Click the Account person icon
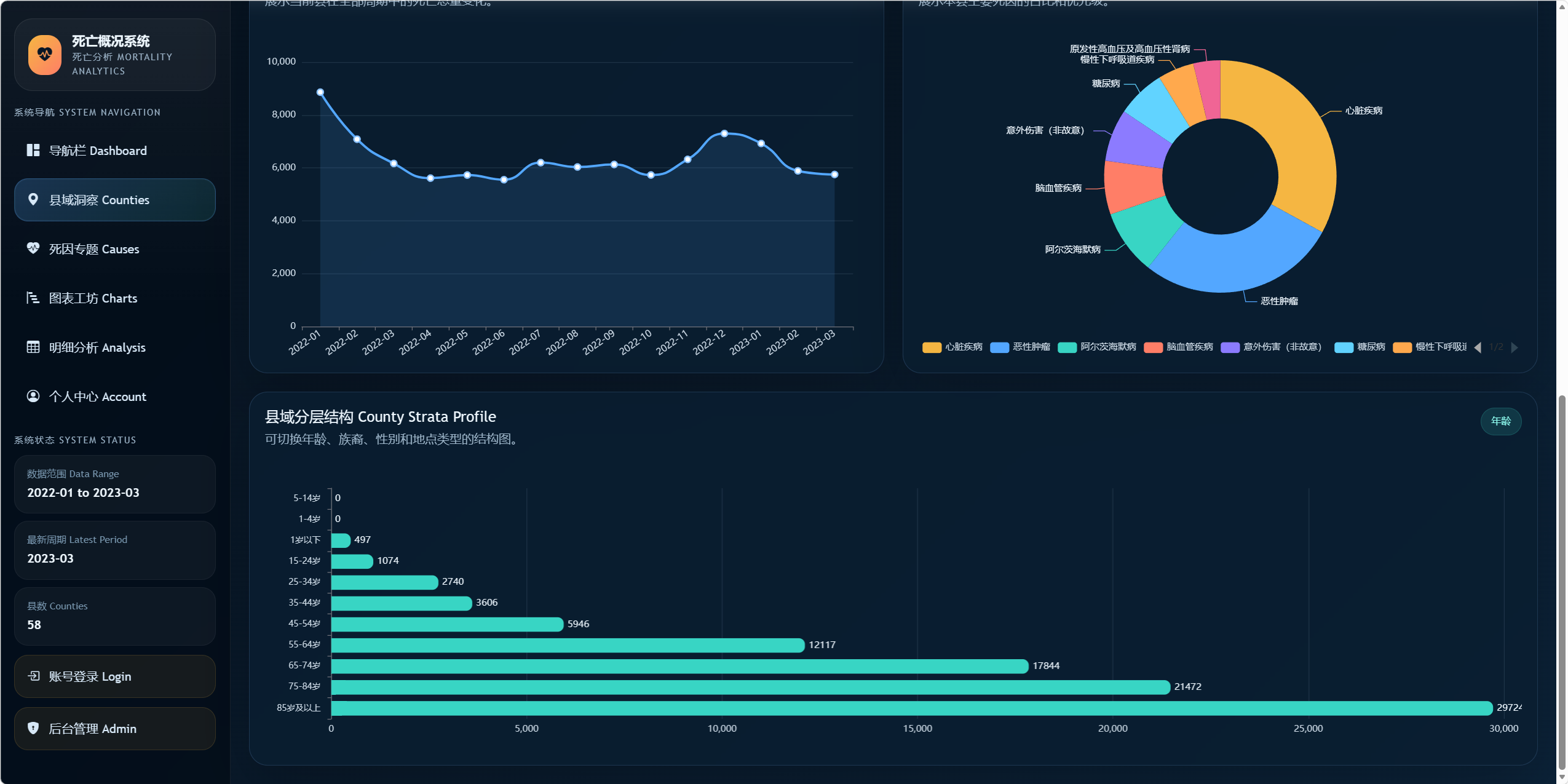1568x784 pixels. pos(33,396)
